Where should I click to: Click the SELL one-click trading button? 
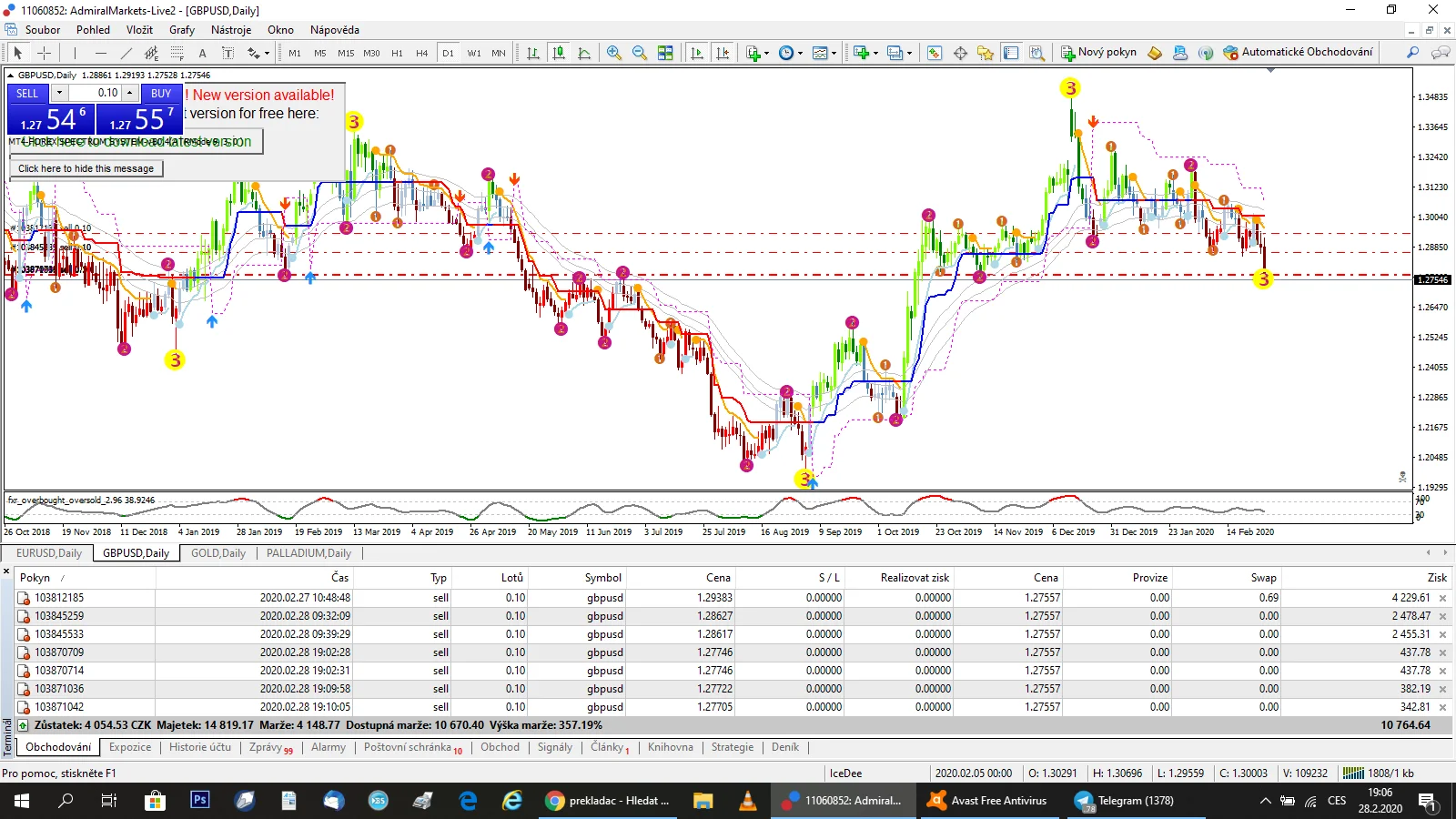[x=27, y=93]
